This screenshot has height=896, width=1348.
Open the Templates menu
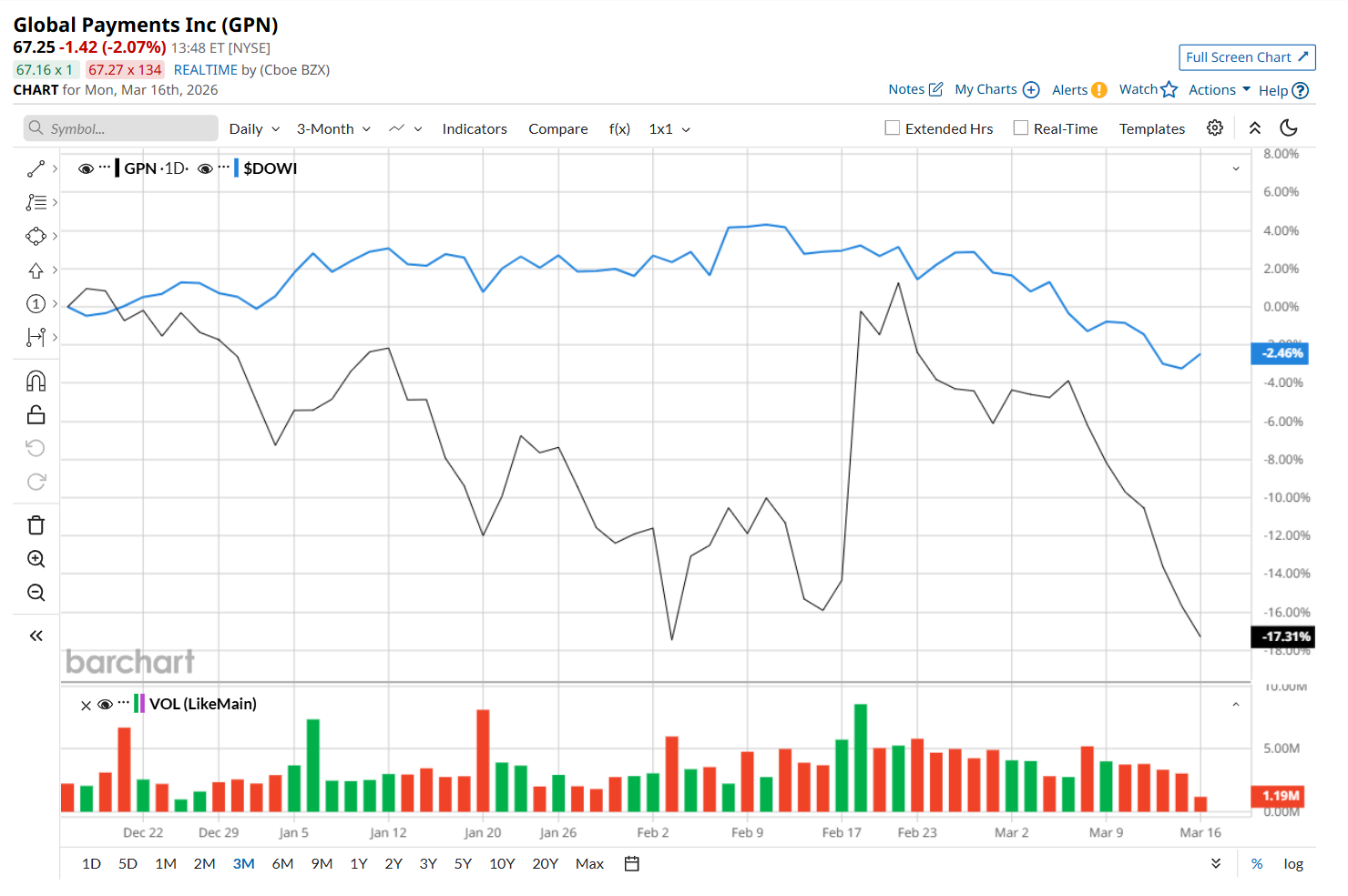pos(1152,128)
